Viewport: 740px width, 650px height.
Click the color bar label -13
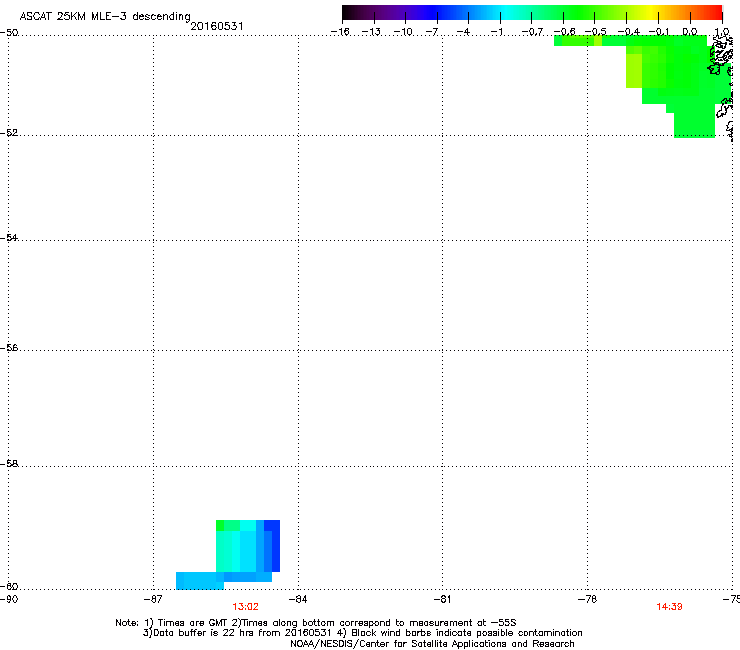(x=371, y=32)
